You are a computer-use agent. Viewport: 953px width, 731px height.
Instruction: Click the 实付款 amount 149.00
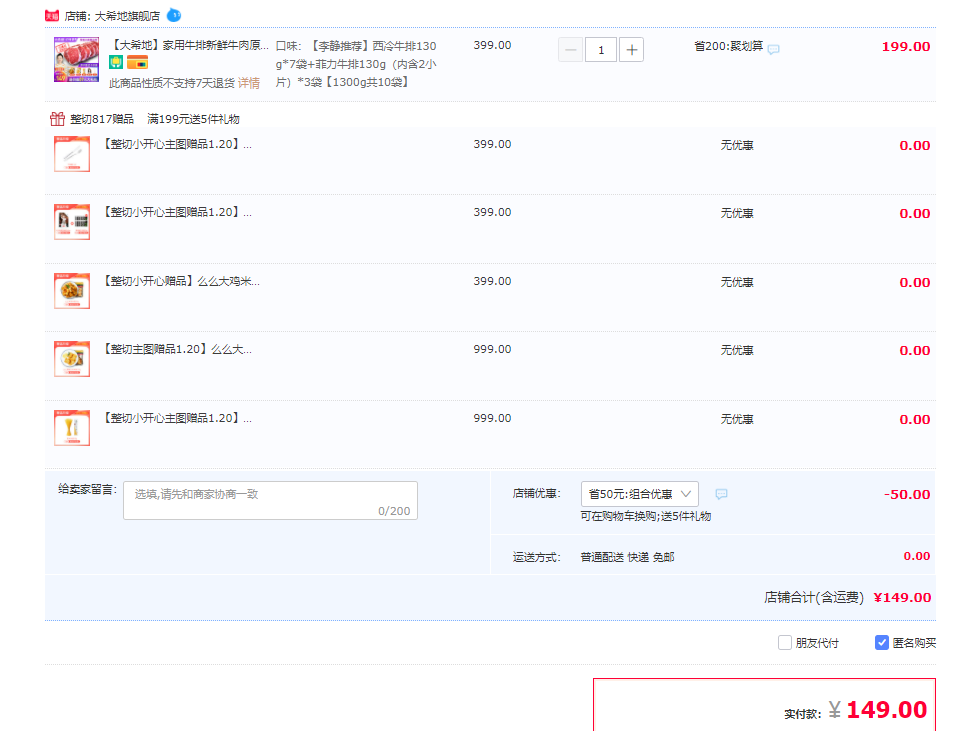(886, 710)
